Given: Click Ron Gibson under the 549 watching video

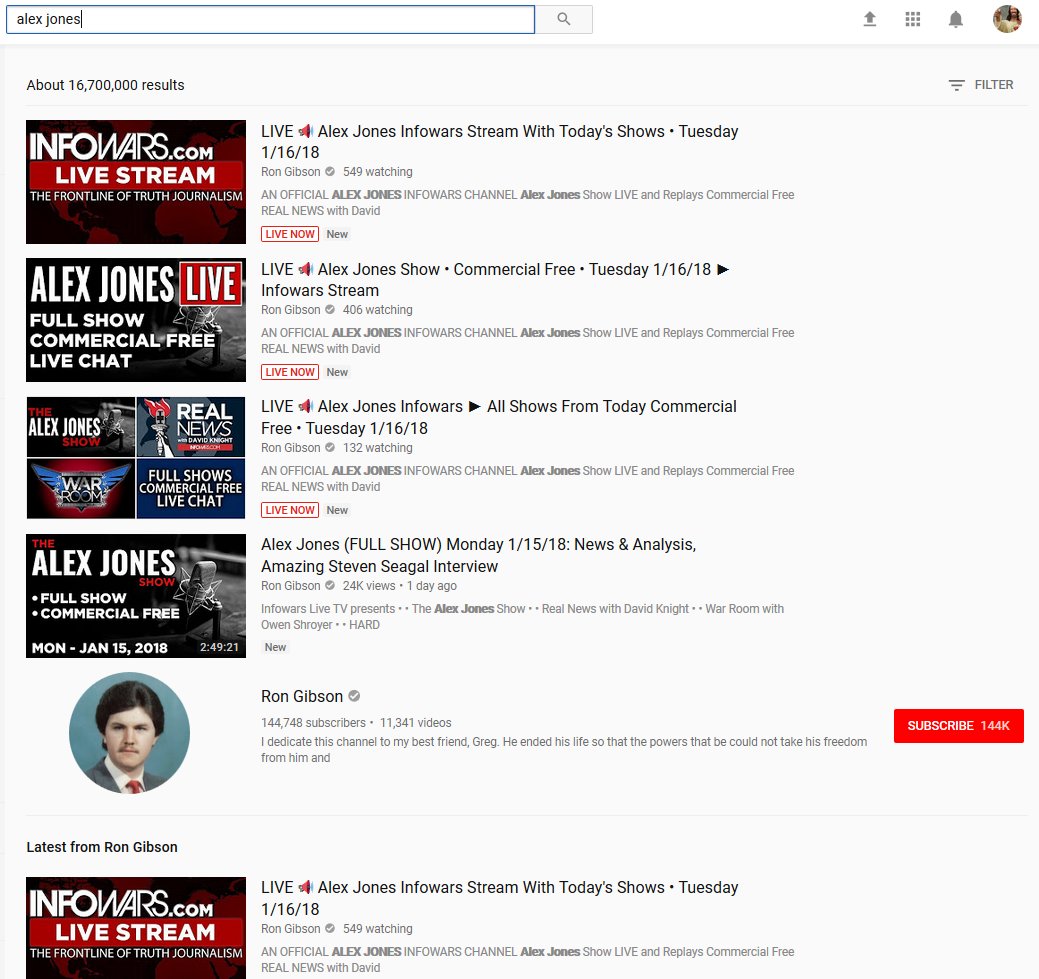Looking at the screenshot, I should pos(290,172).
